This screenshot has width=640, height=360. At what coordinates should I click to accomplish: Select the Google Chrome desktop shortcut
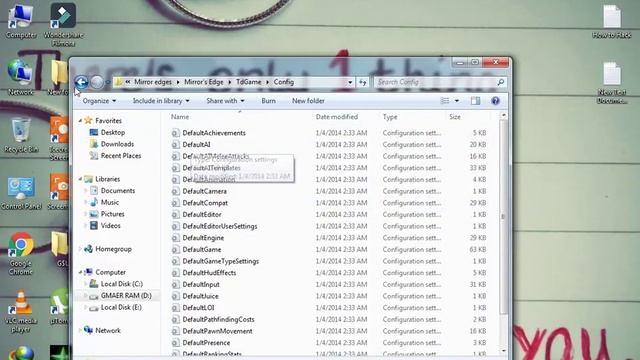(20, 254)
